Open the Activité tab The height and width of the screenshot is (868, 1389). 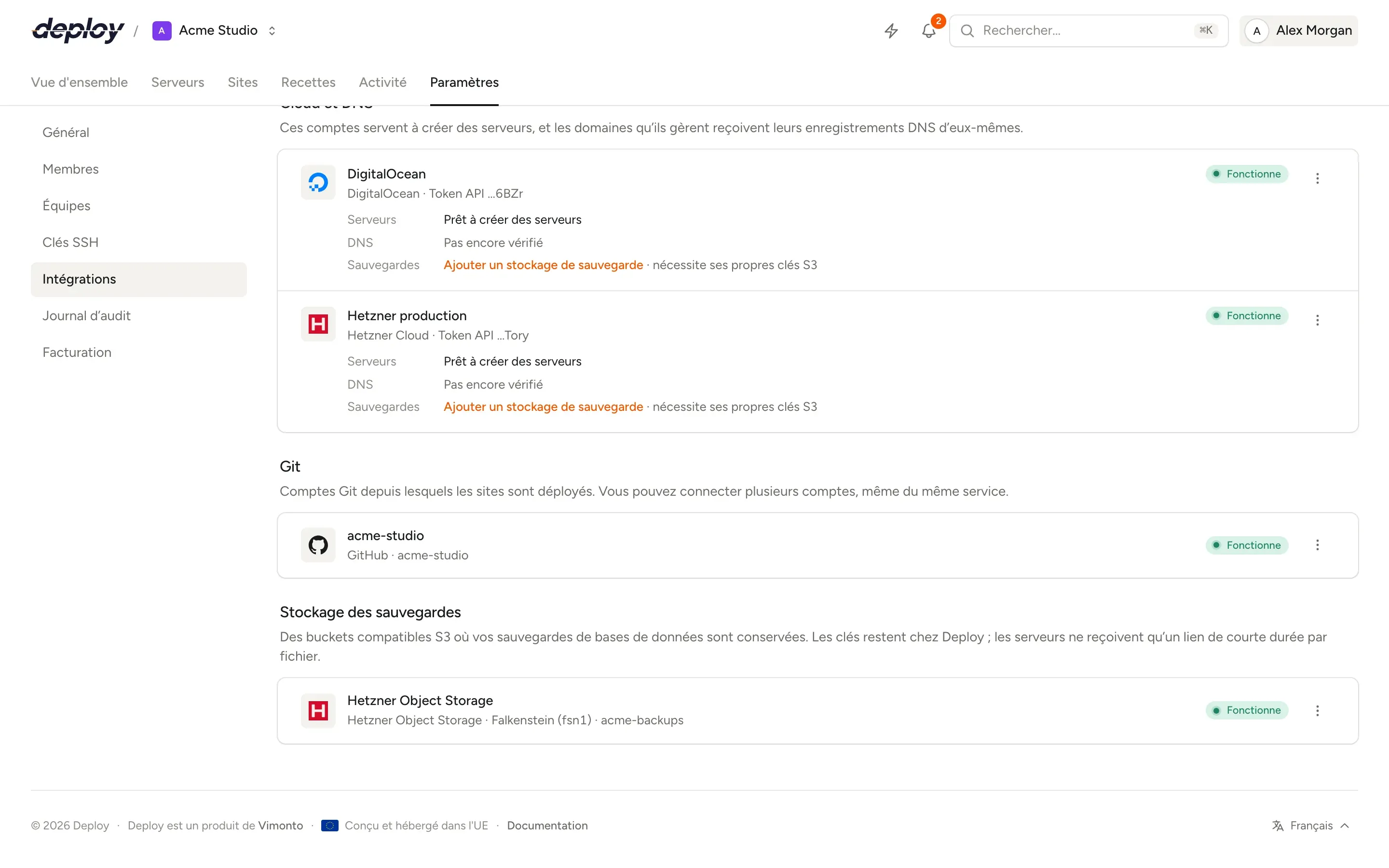coord(382,82)
